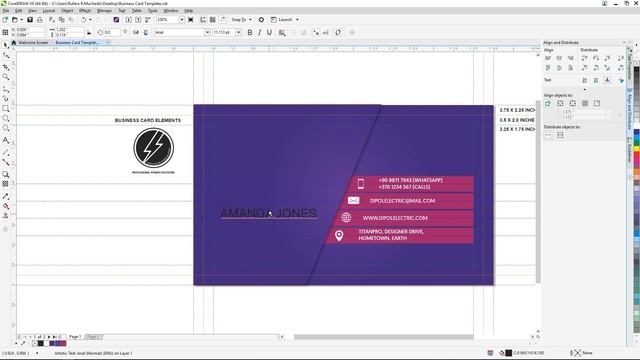
Task: Toggle Show Rulers icon in the toolbar
Action: coord(203,20)
